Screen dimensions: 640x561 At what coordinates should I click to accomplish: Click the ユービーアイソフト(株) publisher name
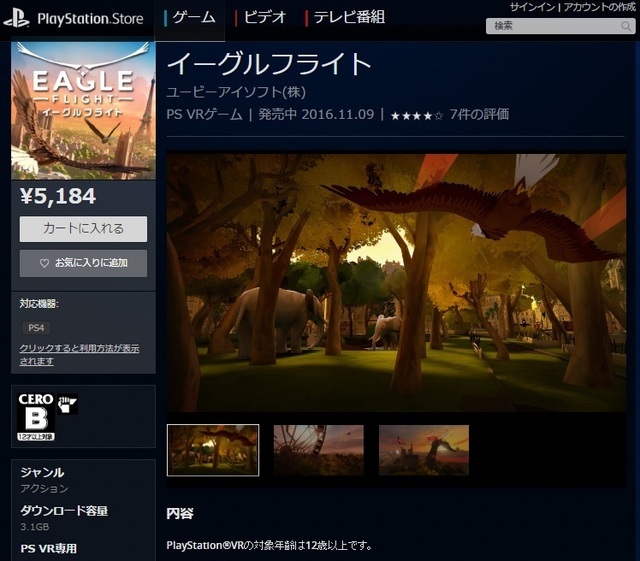click(x=236, y=92)
